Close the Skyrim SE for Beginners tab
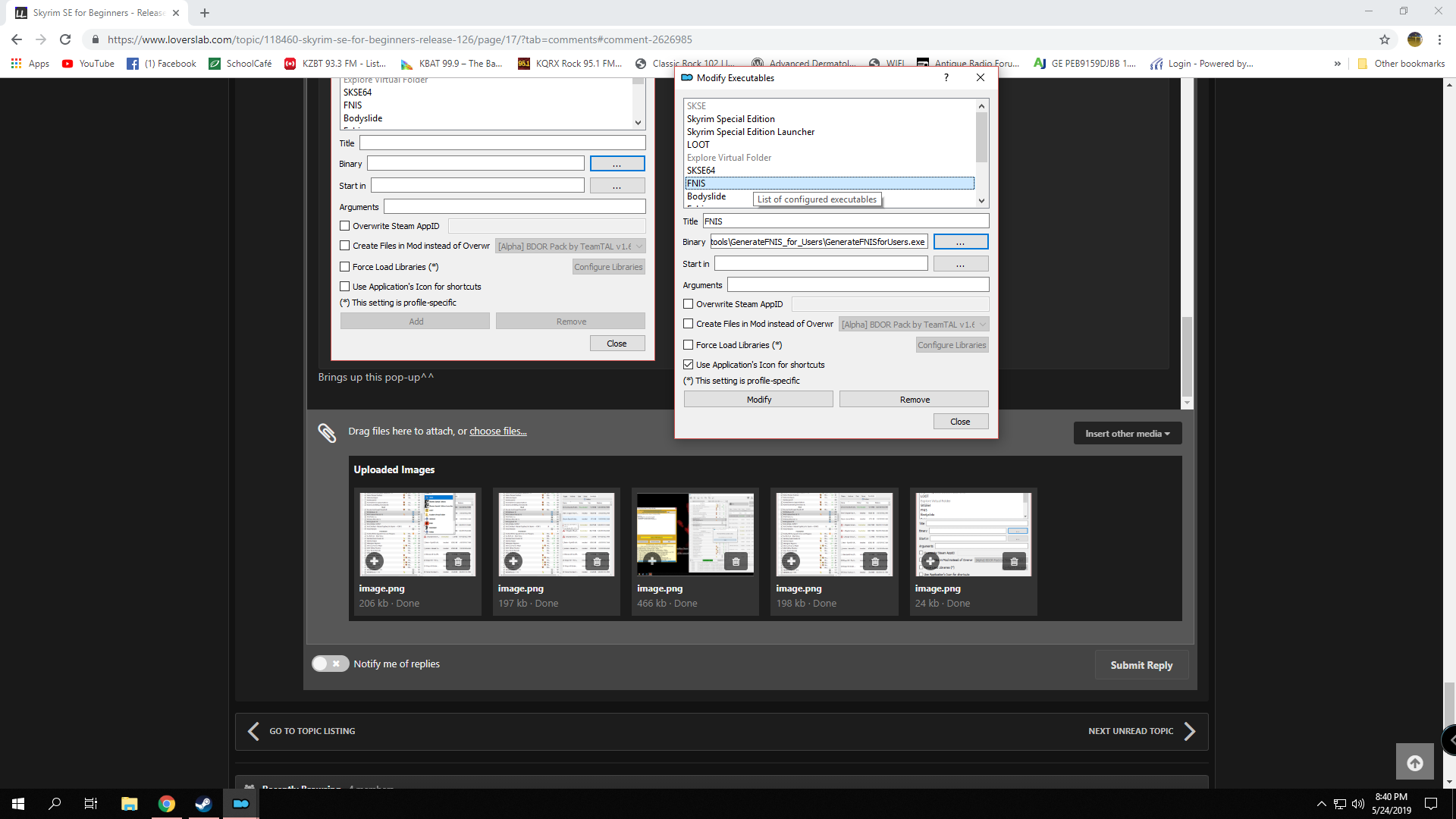 pos(176,13)
